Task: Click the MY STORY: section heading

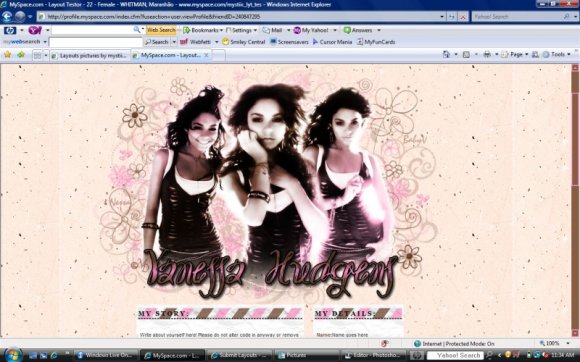Action: [x=163, y=314]
